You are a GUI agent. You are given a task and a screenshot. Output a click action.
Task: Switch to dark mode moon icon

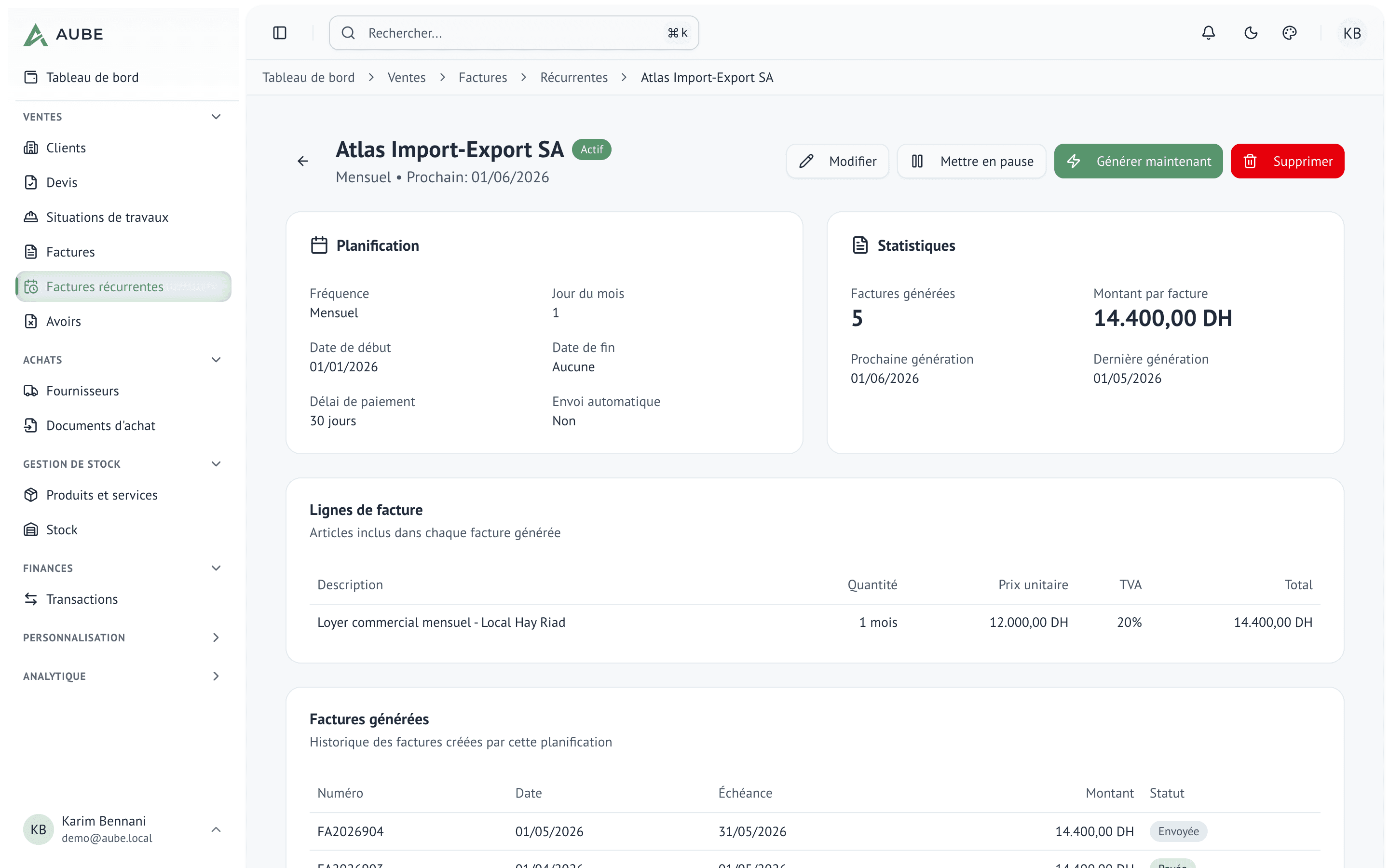pyautogui.click(x=1251, y=33)
